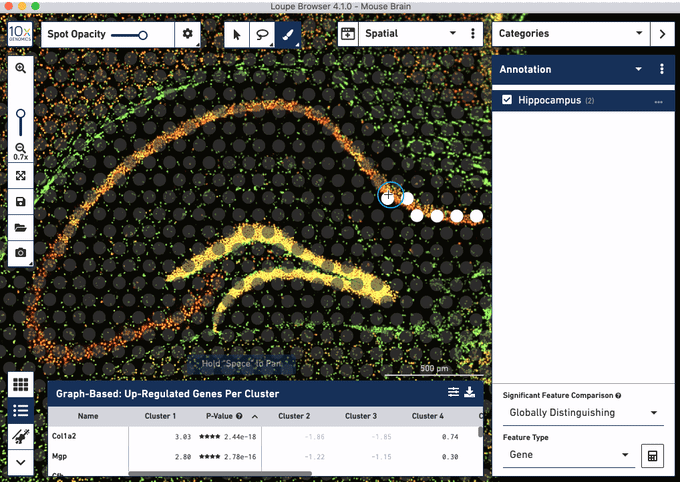Click the horizontal table scrollbar

pos(220,473)
